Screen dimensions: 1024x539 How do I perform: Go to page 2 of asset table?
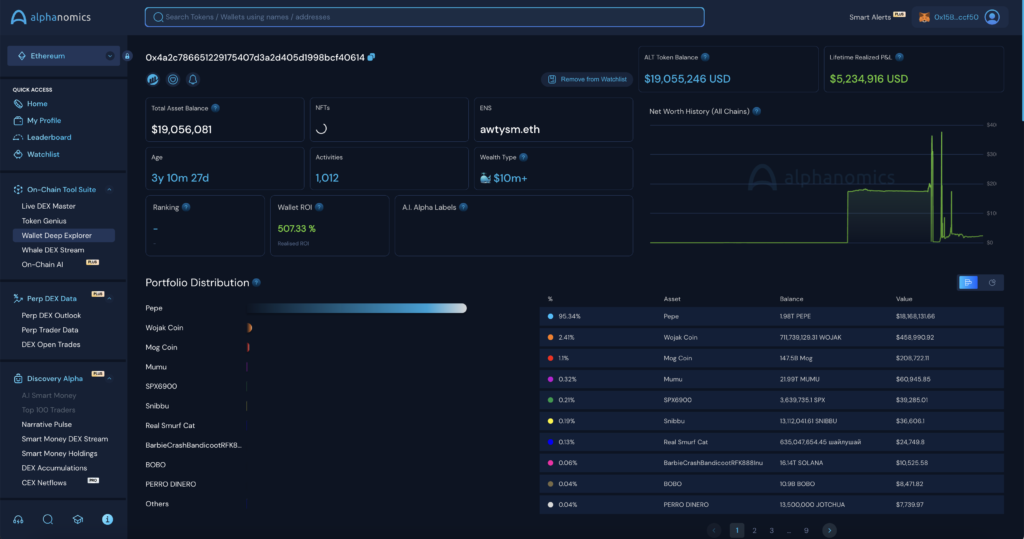pyautogui.click(x=754, y=530)
